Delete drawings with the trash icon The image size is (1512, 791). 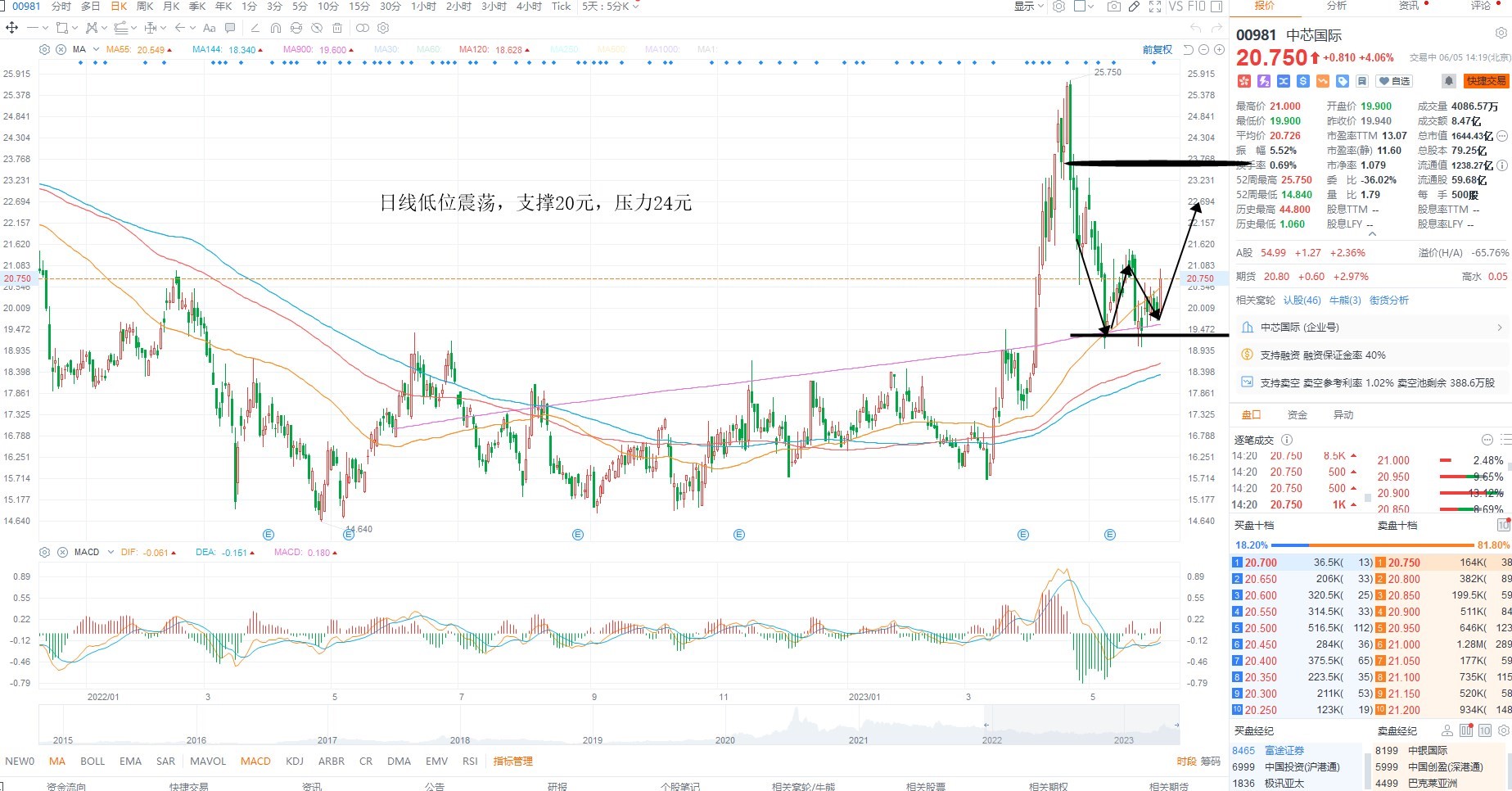coord(338,28)
